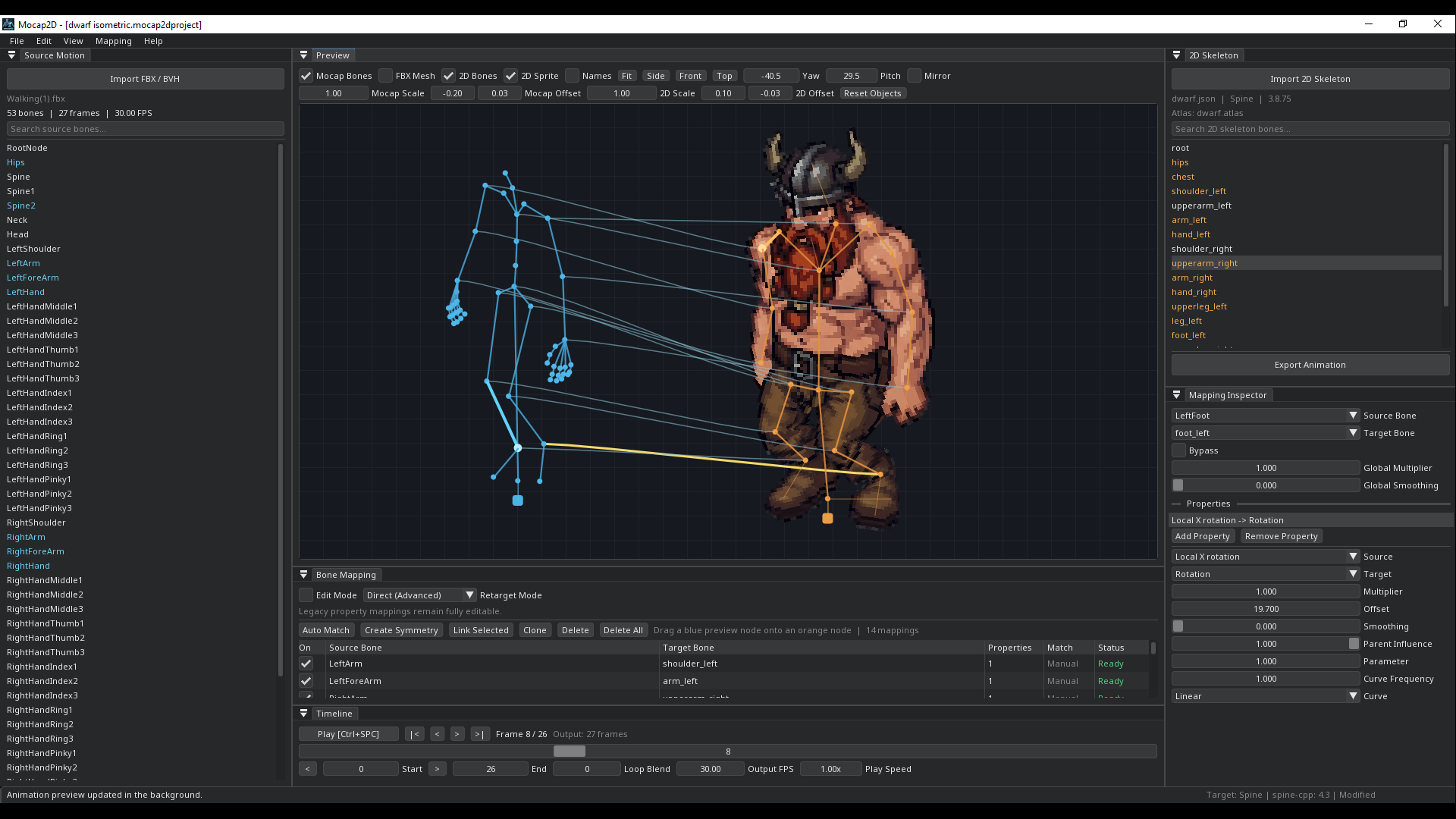Disable the LeftArm to shoulder_left mapping row

click(306, 664)
